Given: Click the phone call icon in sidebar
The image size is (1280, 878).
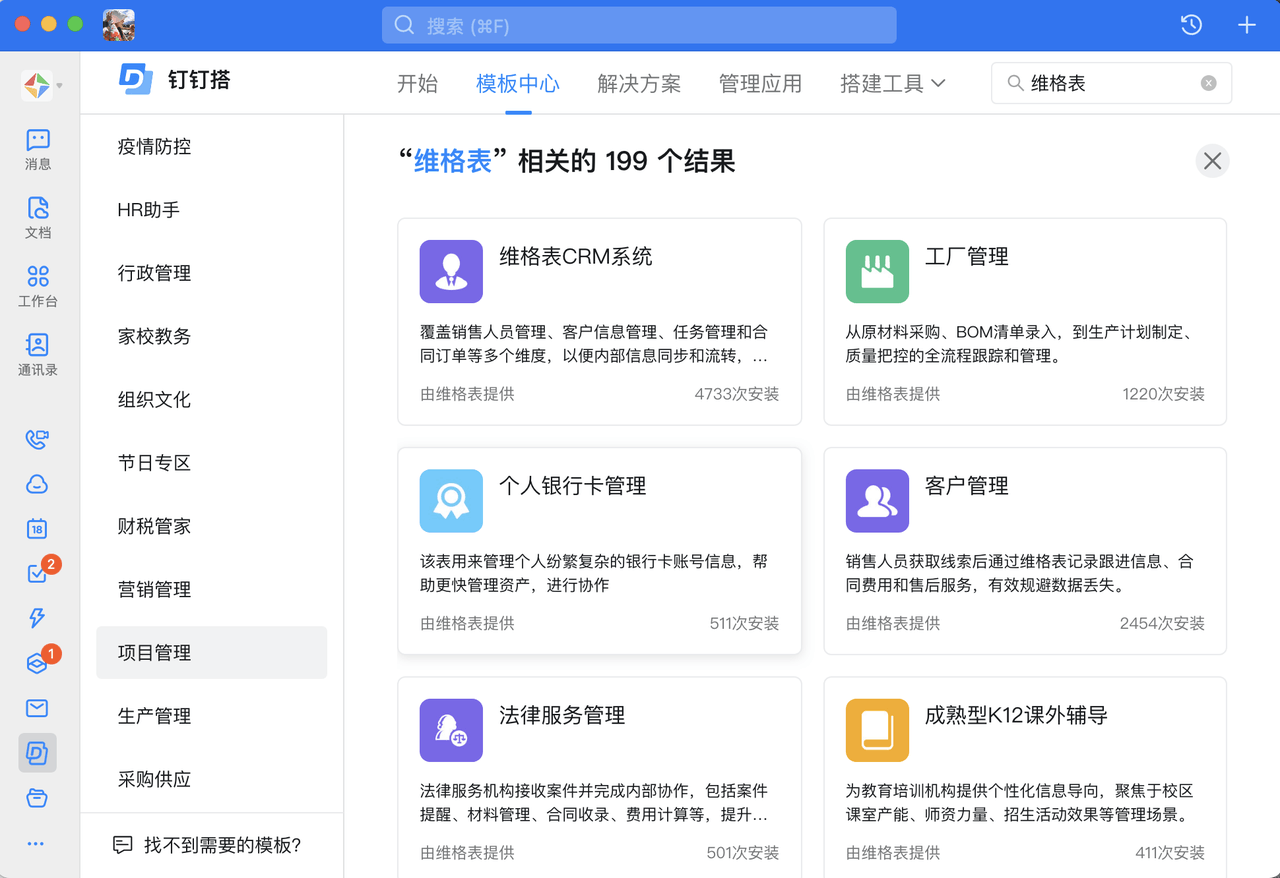Looking at the screenshot, I should tap(37, 439).
